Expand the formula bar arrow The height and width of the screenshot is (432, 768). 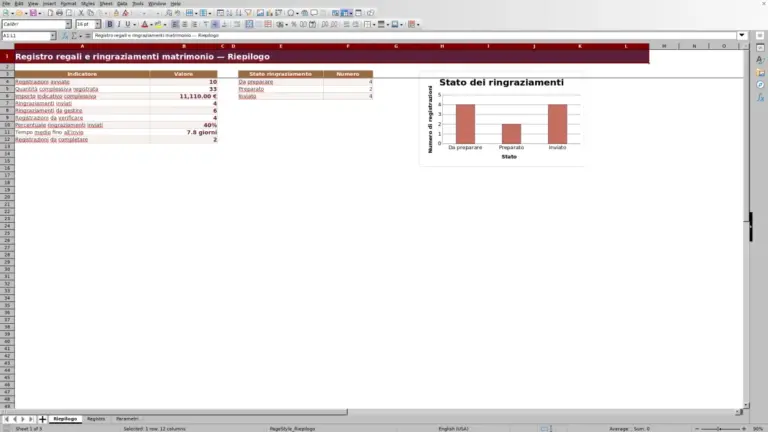(x=742, y=35)
